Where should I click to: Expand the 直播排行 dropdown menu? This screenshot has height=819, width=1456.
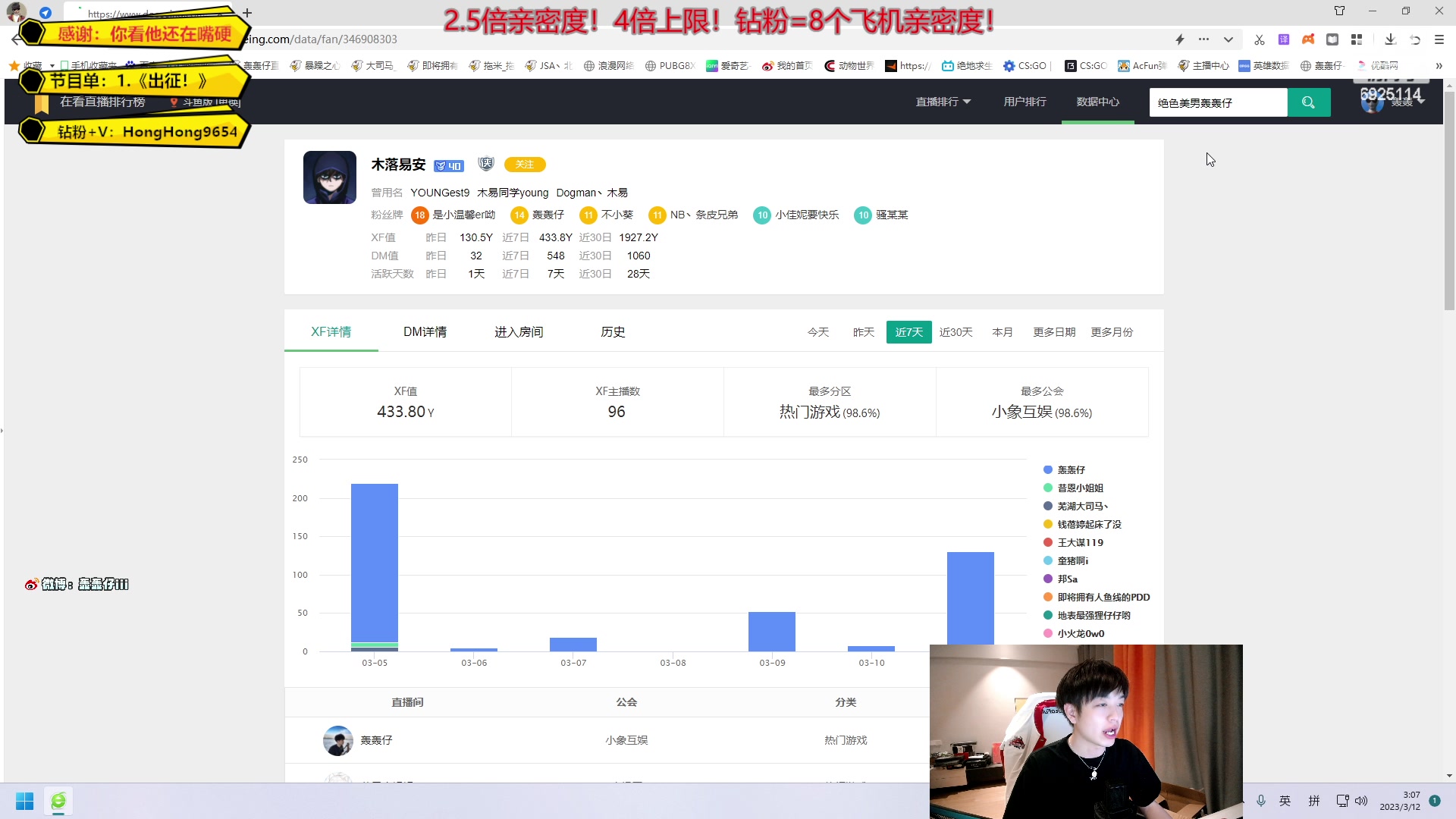coord(943,102)
